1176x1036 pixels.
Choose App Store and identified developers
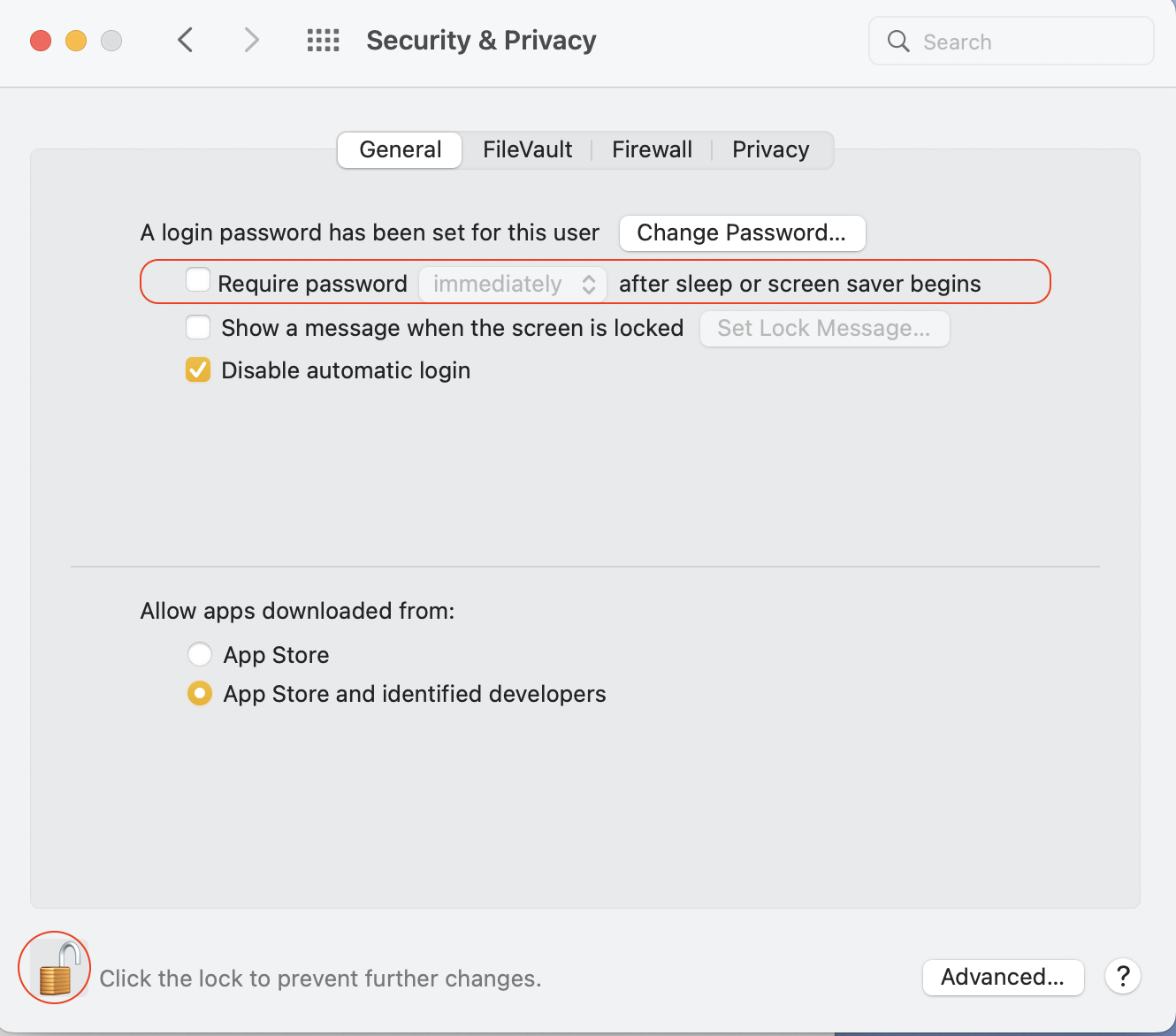(200, 694)
